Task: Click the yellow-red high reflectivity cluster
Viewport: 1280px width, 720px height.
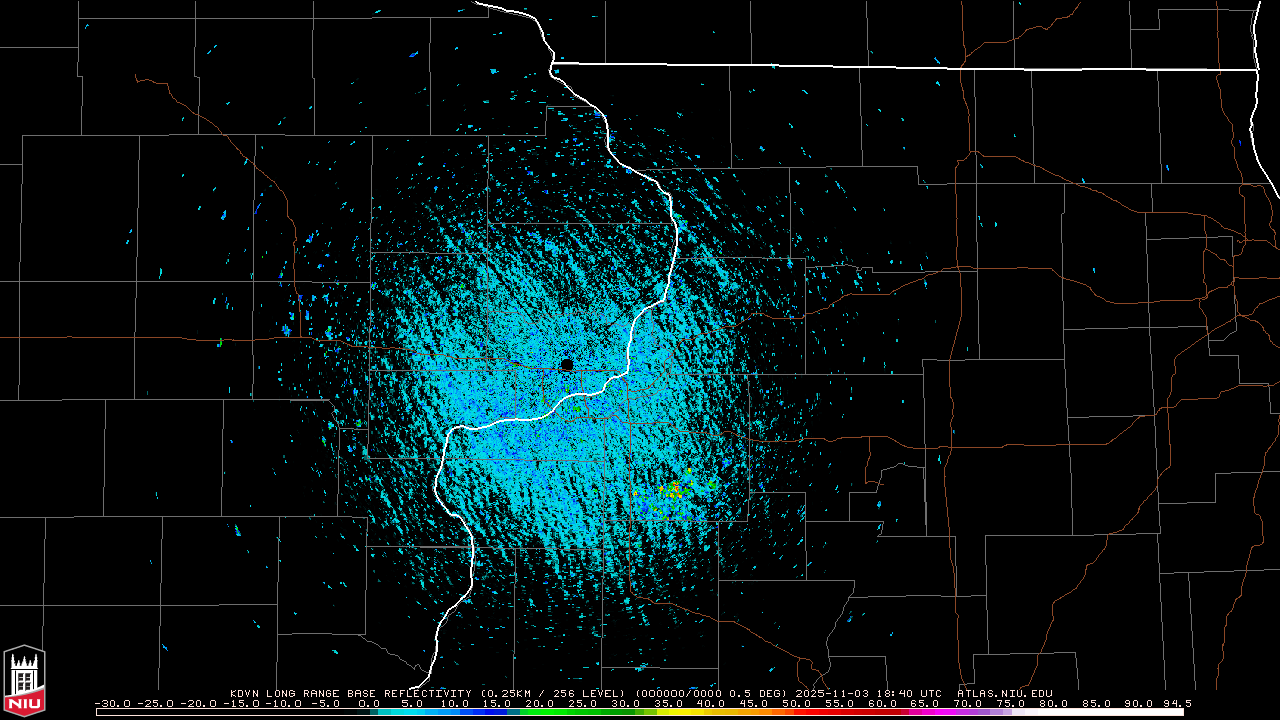Action: [x=675, y=490]
